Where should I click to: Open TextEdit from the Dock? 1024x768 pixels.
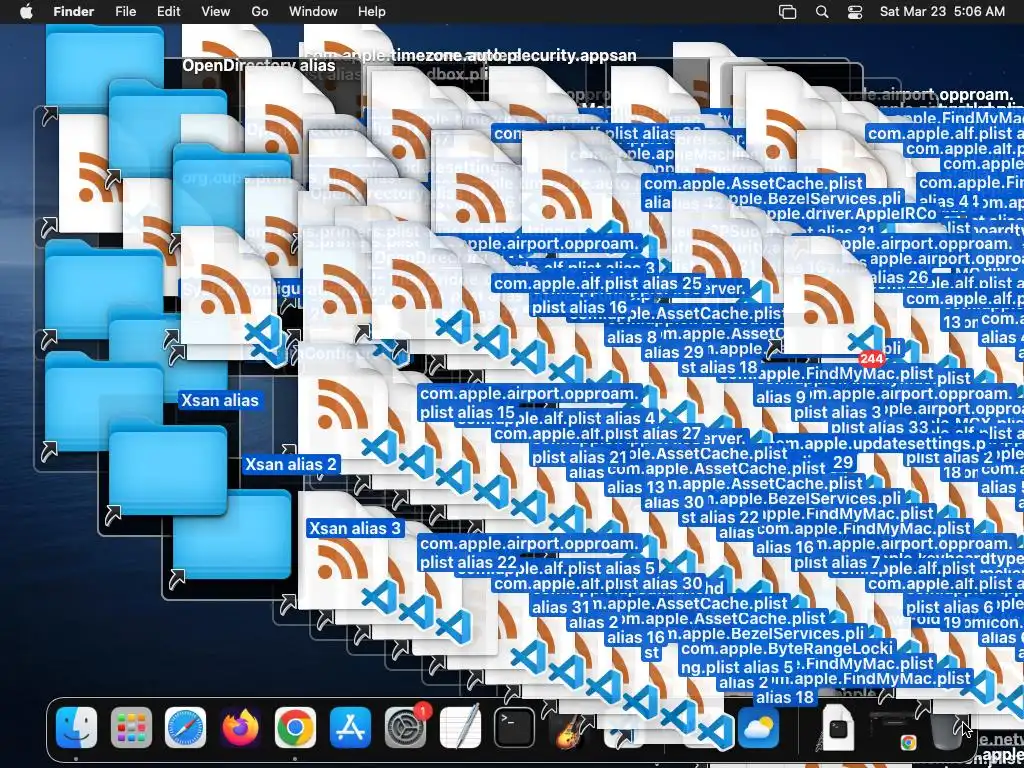(x=460, y=727)
